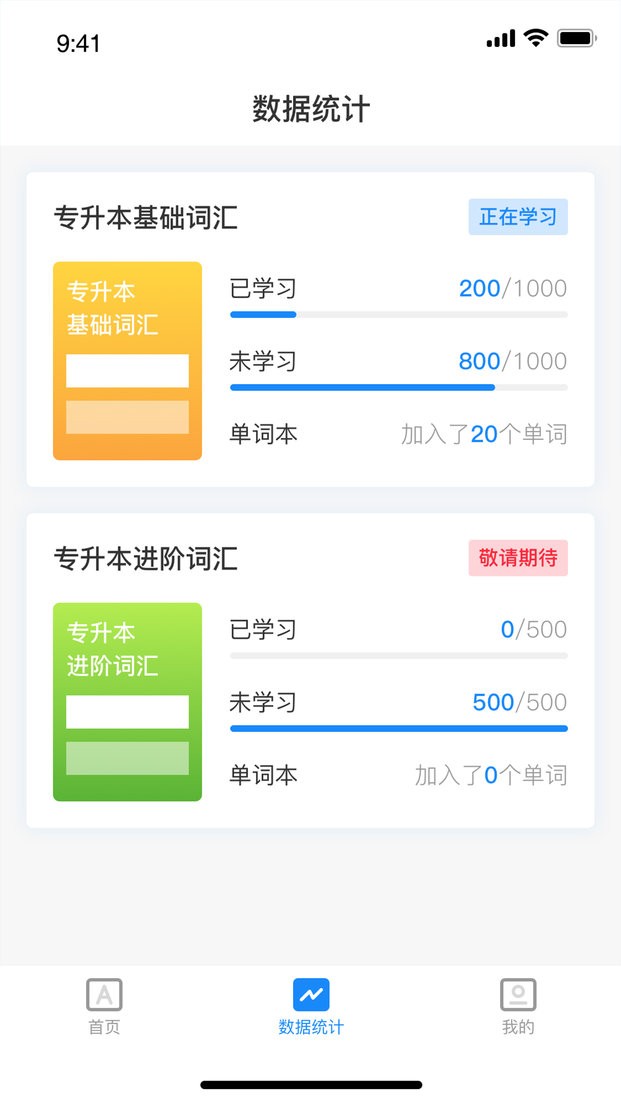Switch to the 我的 tab label

pos(518,1027)
